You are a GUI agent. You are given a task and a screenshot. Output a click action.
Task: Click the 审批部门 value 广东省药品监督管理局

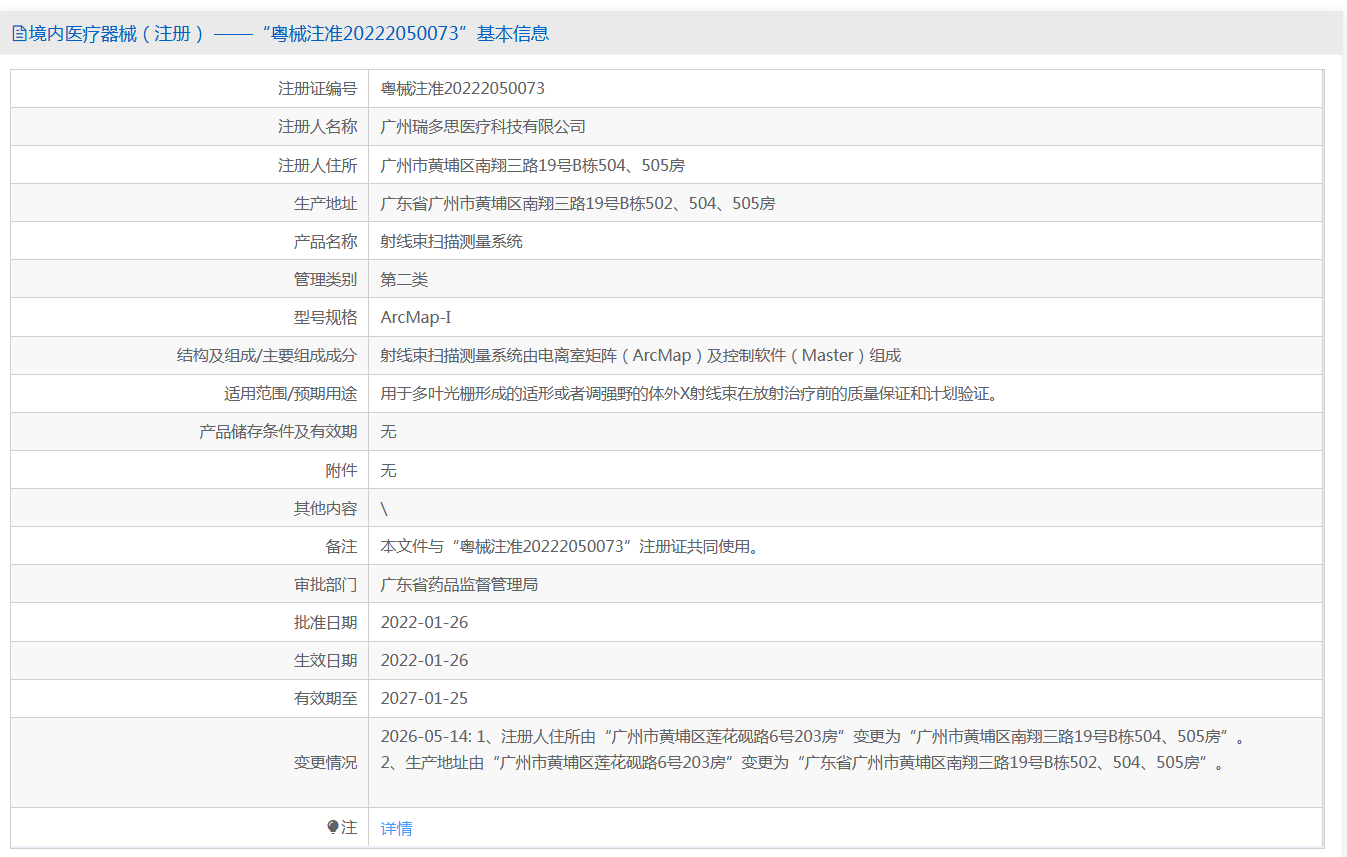pos(459,584)
